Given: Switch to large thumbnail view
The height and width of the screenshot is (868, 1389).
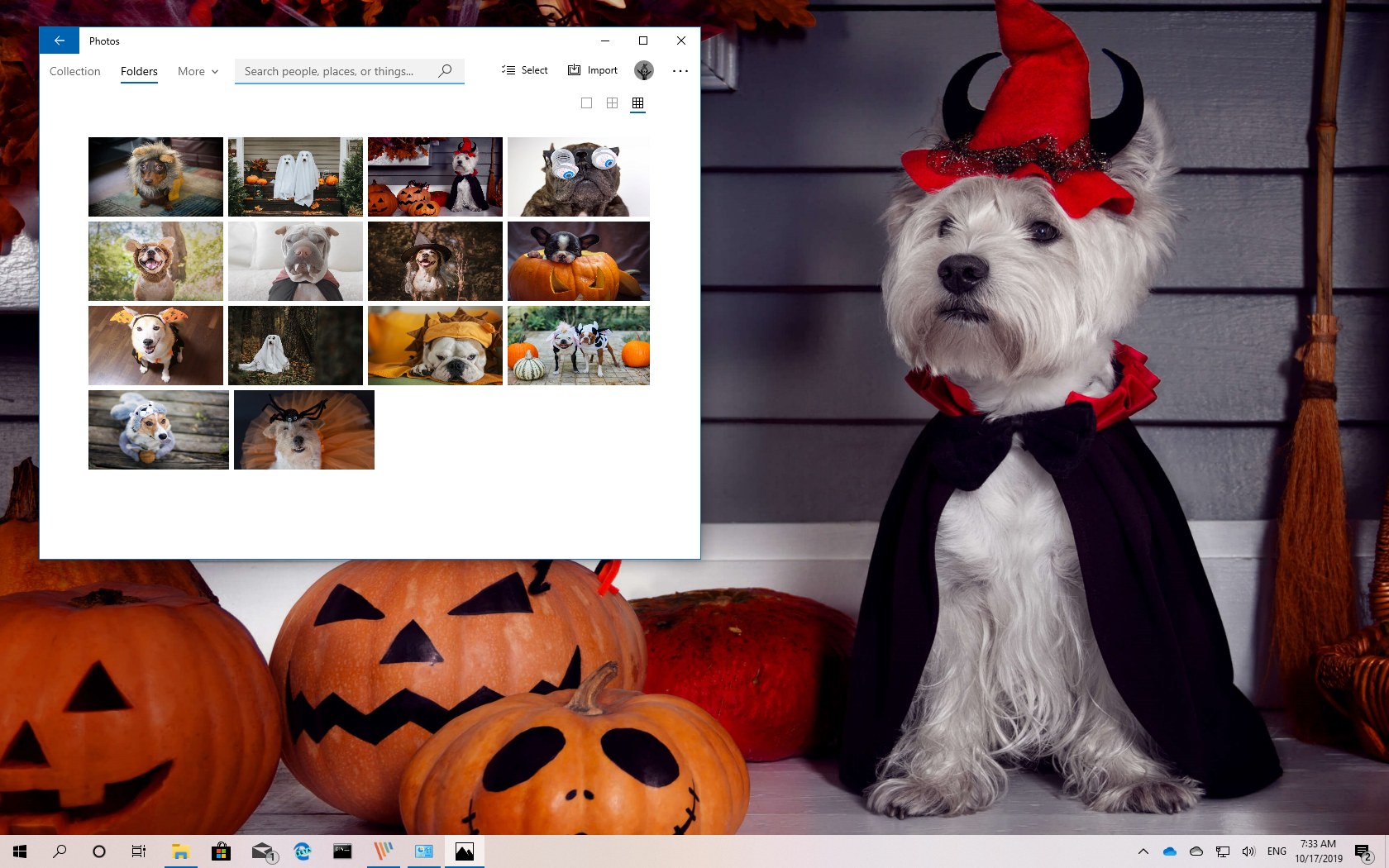Looking at the screenshot, I should pyautogui.click(x=587, y=103).
